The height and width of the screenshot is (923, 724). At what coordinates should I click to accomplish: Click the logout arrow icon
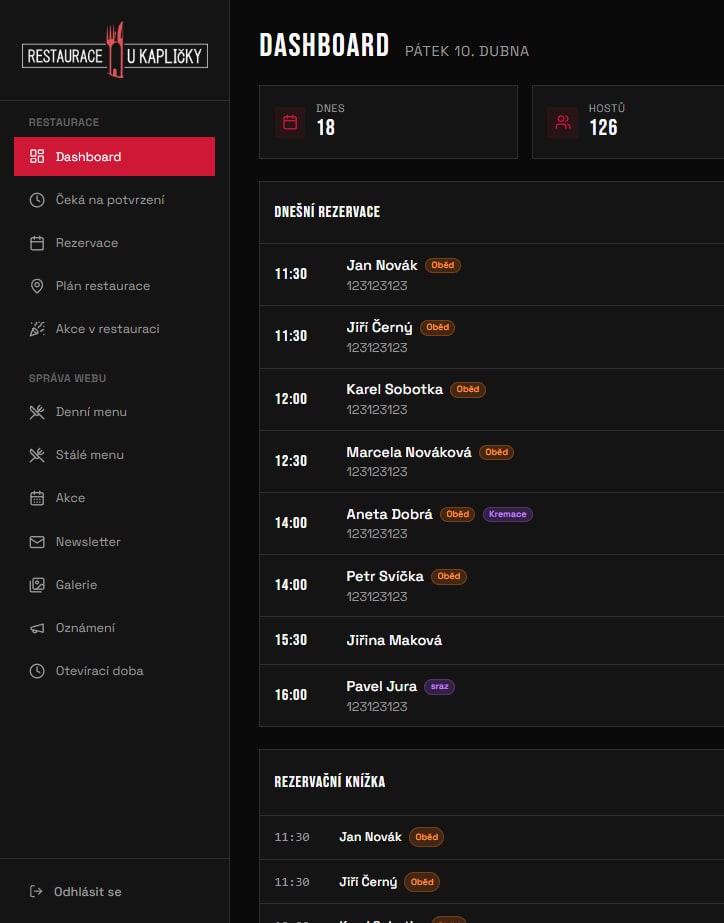36,891
